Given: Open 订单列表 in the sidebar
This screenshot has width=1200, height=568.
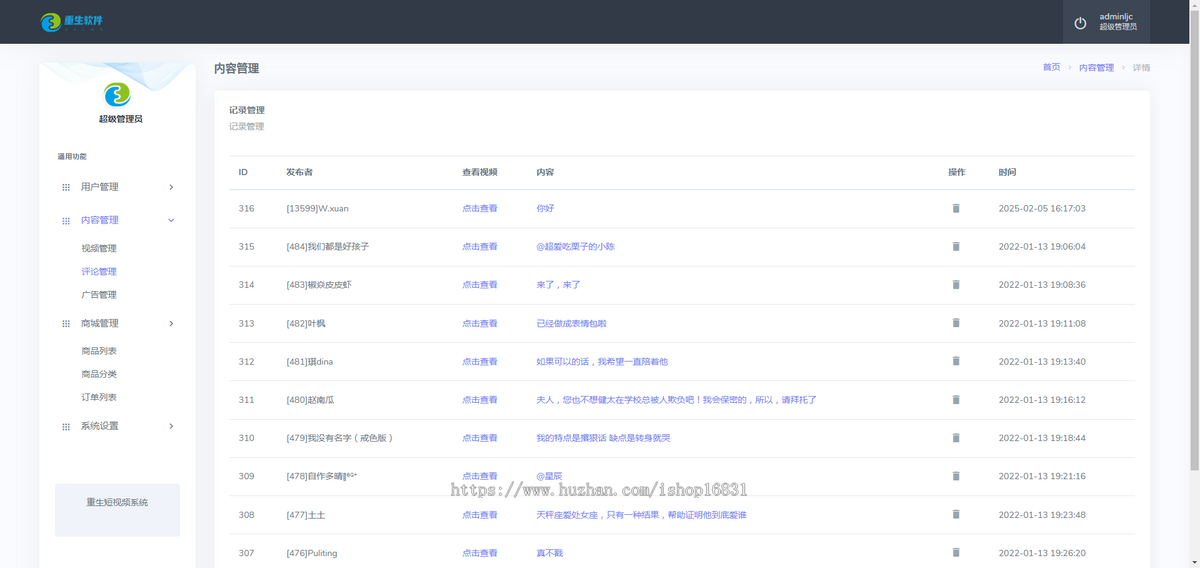Looking at the screenshot, I should click(x=99, y=397).
